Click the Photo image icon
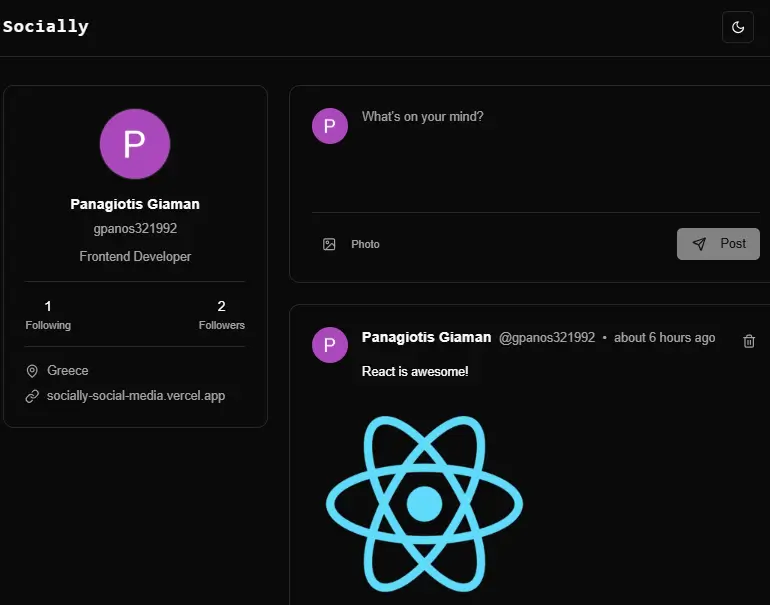The width and height of the screenshot is (770, 605). pyautogui.click(x=329, y=244)
